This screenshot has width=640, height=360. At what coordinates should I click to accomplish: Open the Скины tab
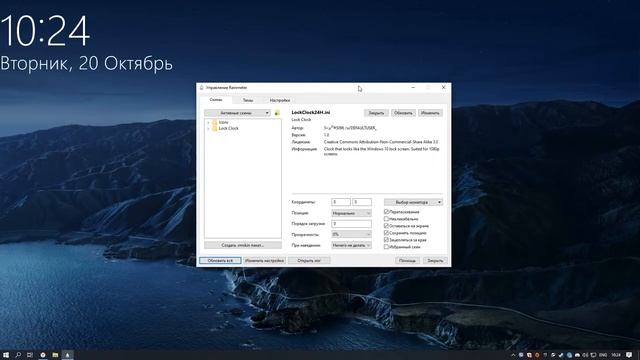tap(216, 100)
